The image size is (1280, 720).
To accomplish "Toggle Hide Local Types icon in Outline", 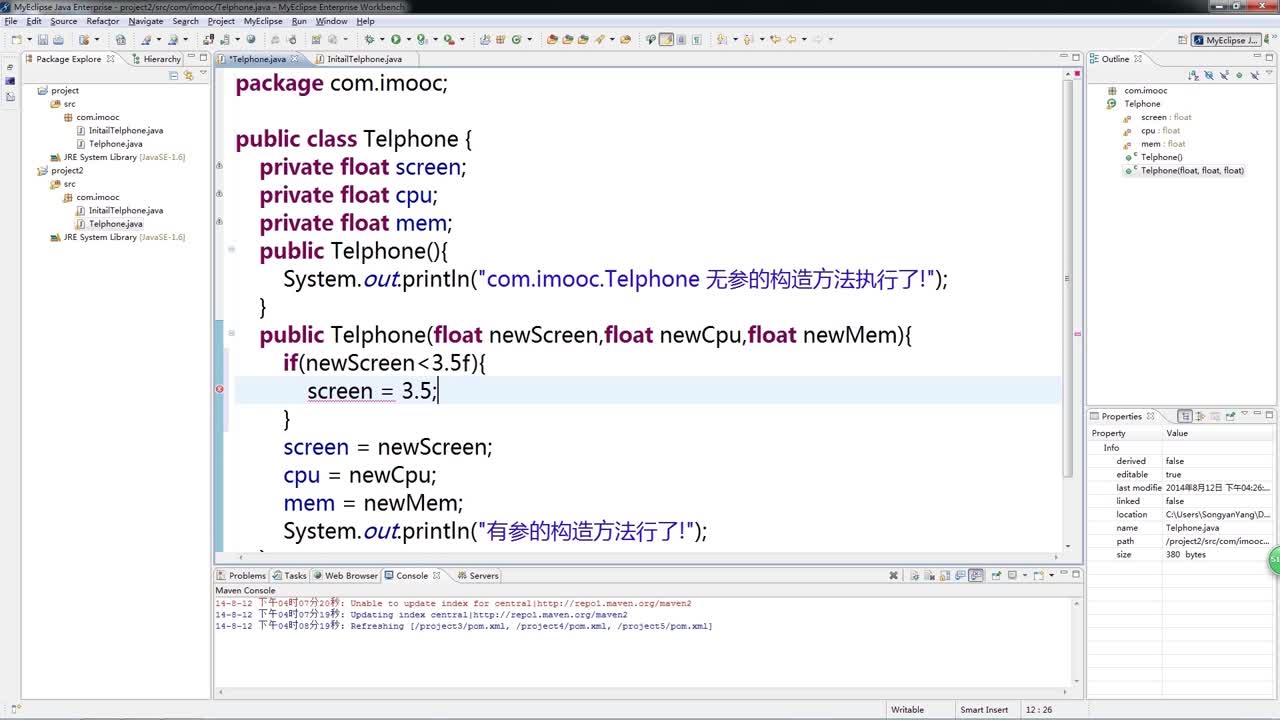I will tap(1254, 75).
